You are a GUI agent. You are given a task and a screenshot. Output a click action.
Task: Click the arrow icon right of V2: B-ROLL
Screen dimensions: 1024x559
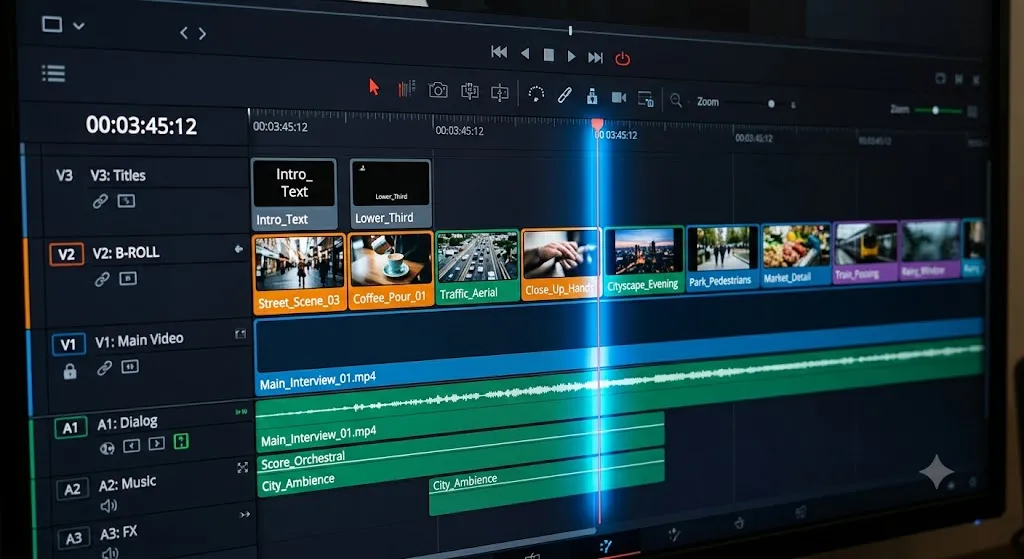click(x=238, y=249)
